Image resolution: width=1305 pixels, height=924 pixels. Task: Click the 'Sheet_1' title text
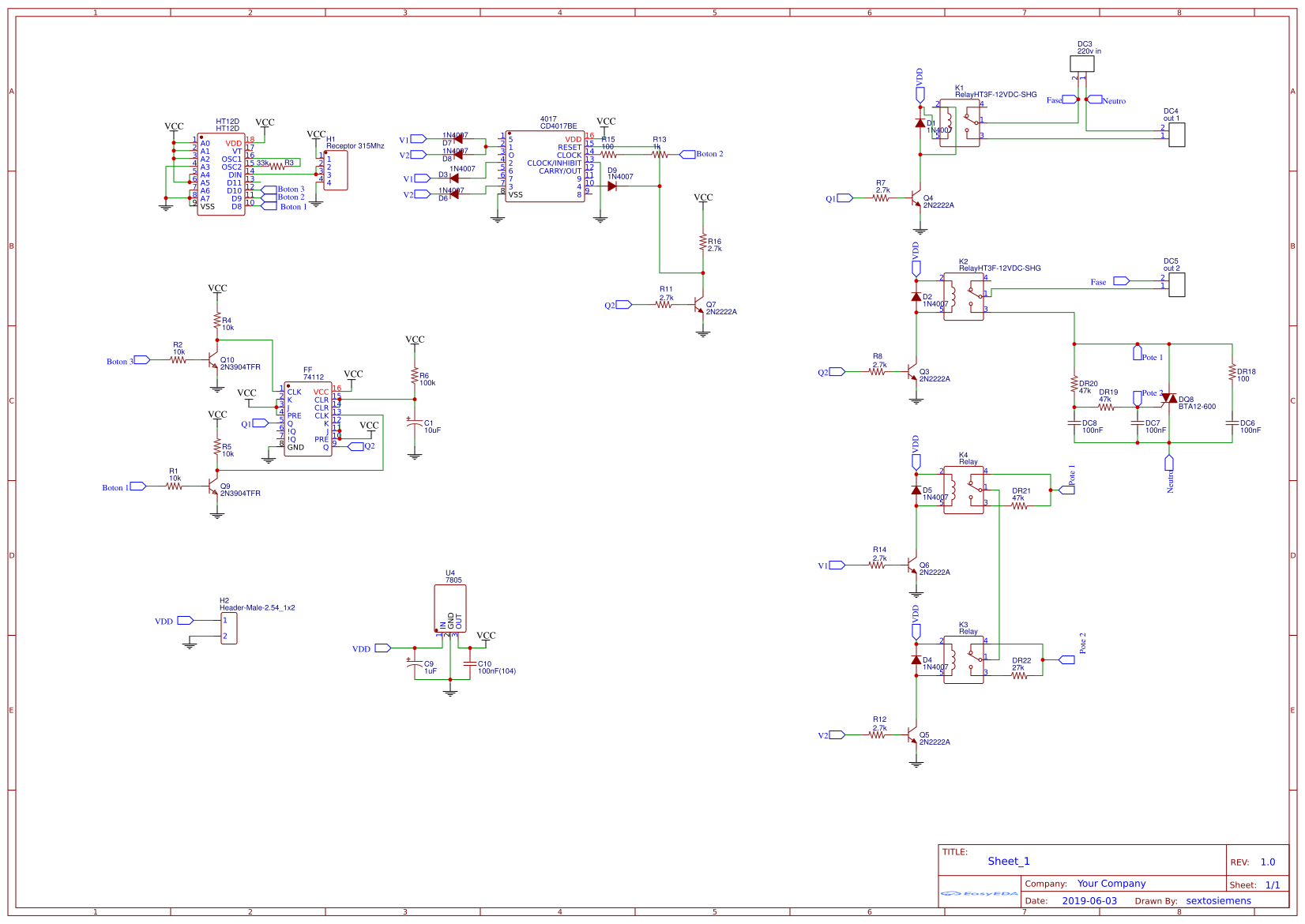1009,862
